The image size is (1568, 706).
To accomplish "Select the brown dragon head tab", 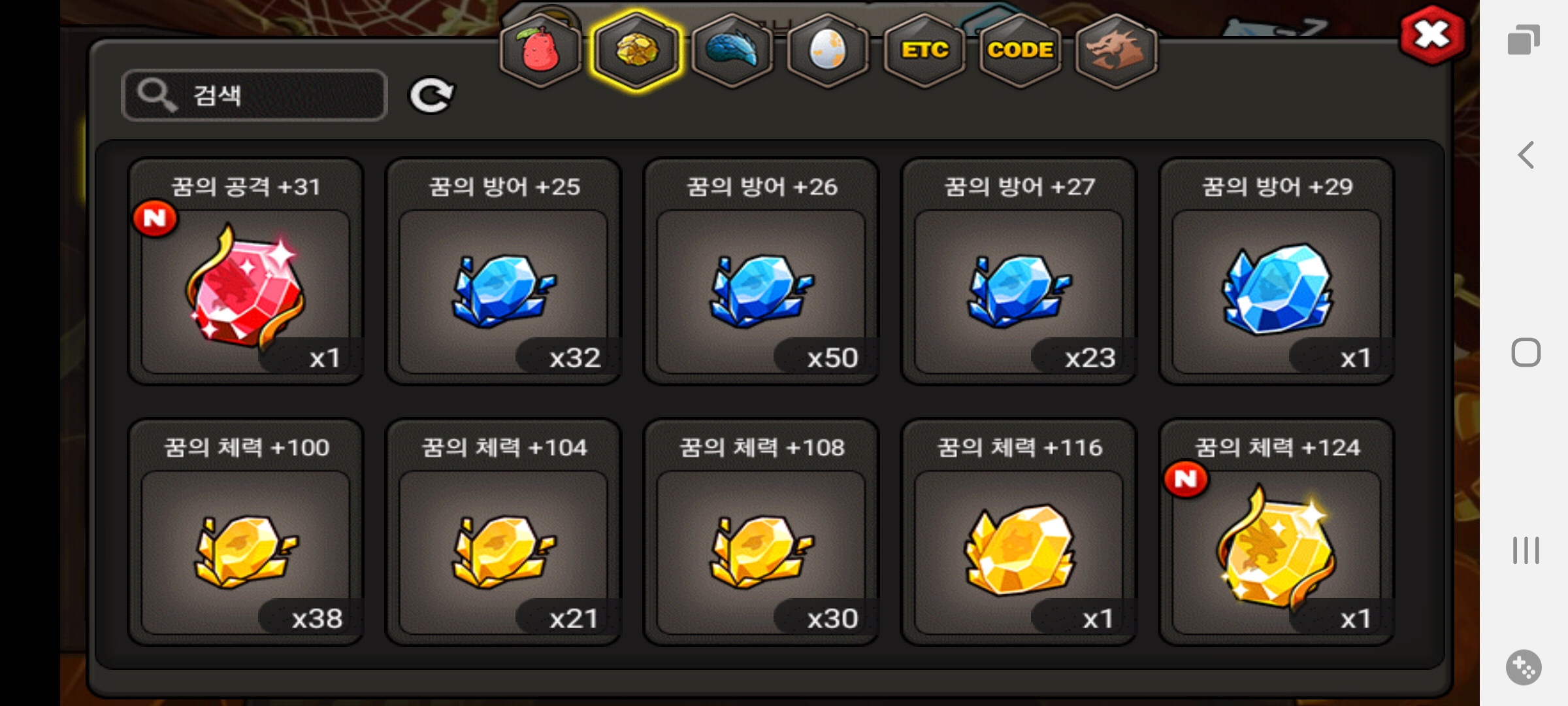I will pos(1116,50).
